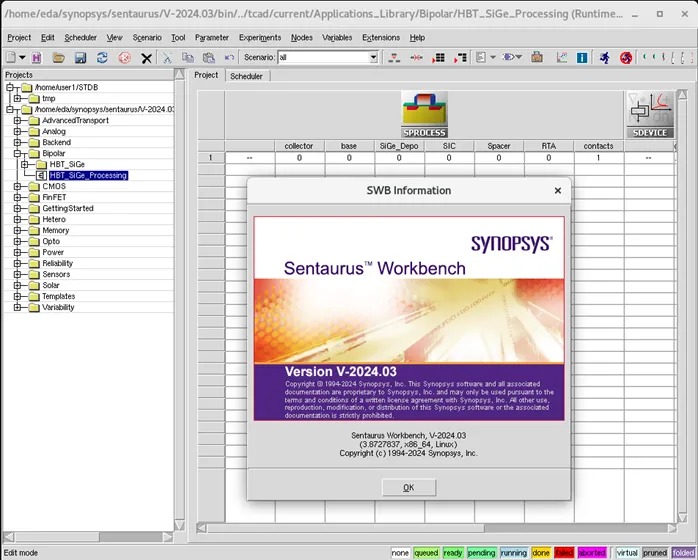Image resolution: width=698 pixels, height=560 pixels.
Task: Click the red failed status swatch
Action: [x=564, y=553]
